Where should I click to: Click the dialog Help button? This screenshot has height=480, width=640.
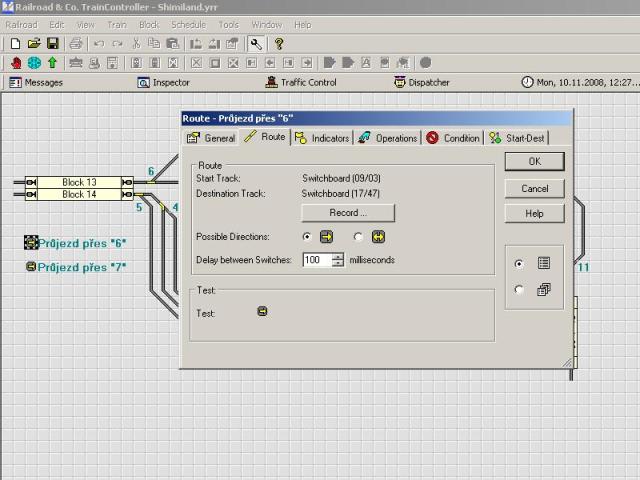click(x=535, y=213)
